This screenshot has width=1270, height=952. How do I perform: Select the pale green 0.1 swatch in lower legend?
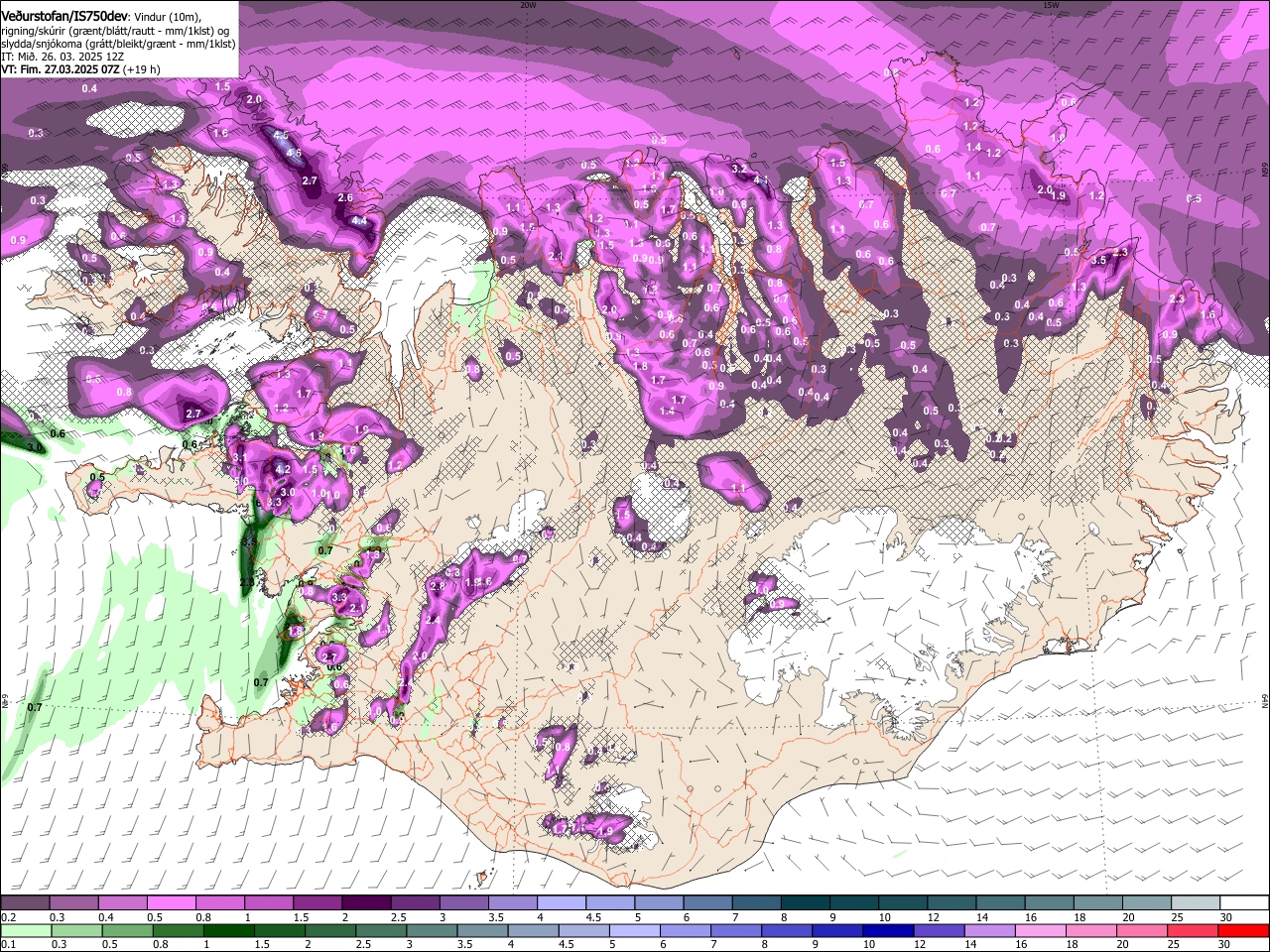click(25, 930)
